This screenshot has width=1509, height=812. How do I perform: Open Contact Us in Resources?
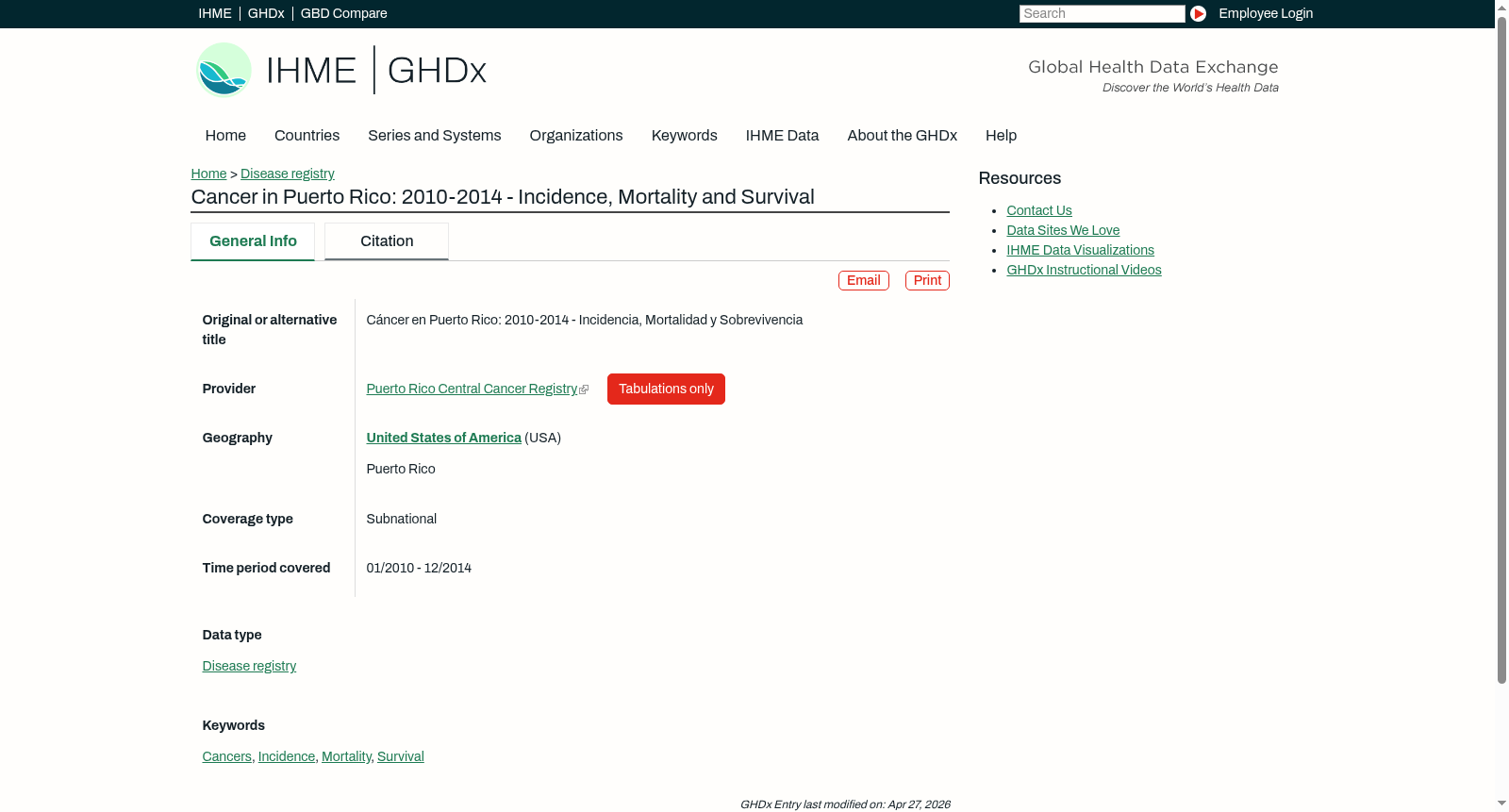1039,210
